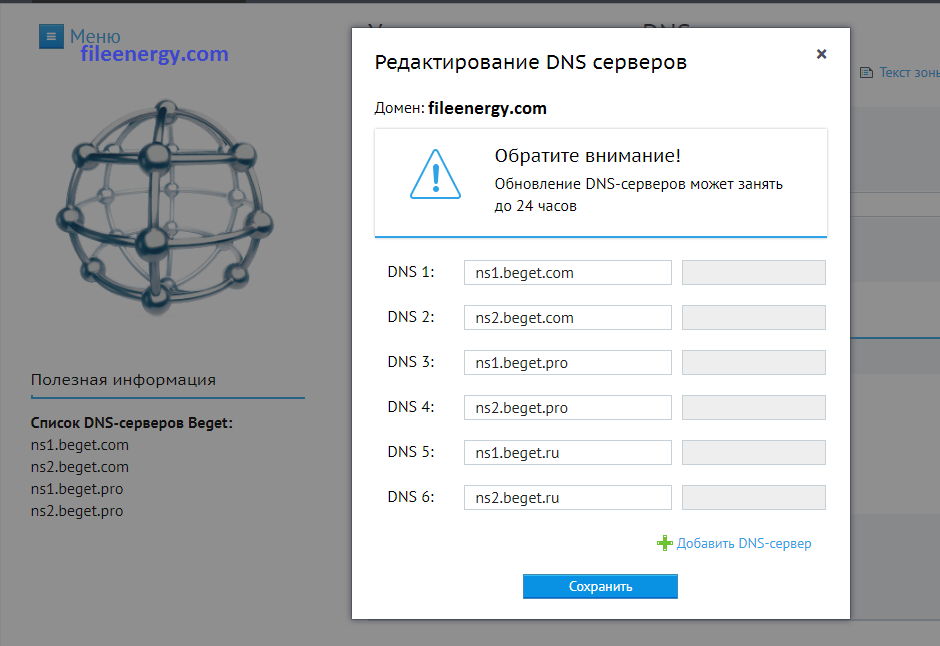940x646 pixels.
Task: Click the Меню label
Action: pos(95,36)
